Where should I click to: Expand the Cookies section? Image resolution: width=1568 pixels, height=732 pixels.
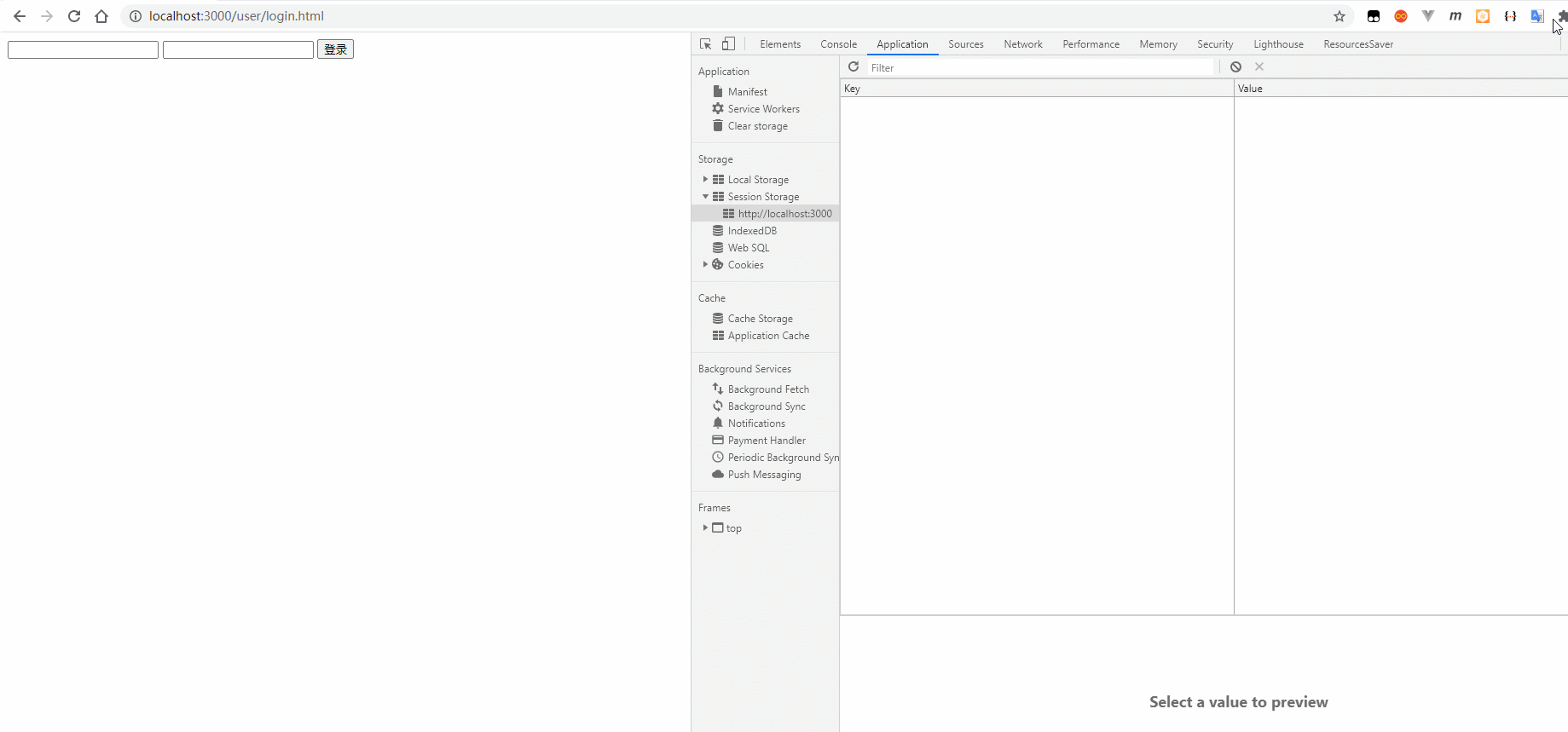705,265
